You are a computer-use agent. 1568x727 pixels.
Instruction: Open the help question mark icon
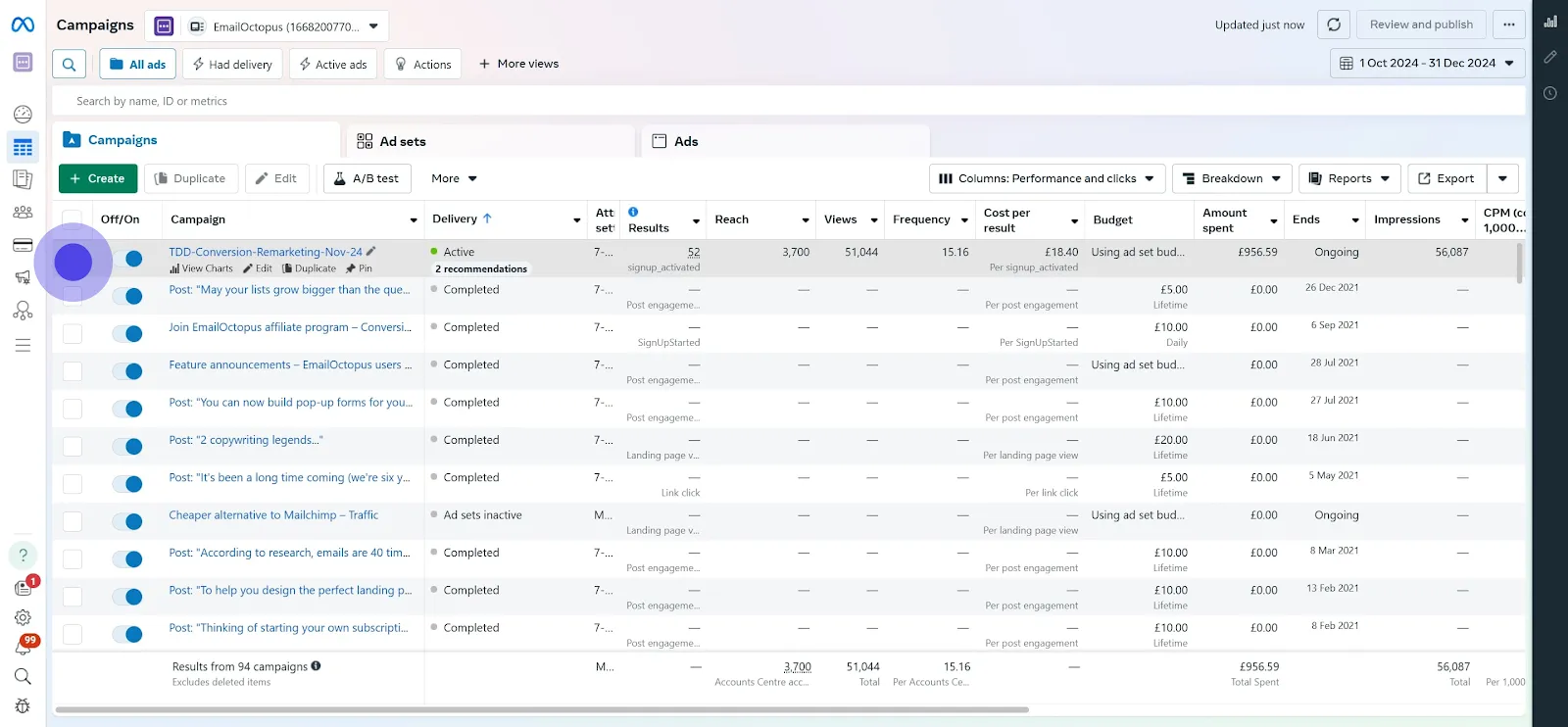tap(23, 555)
